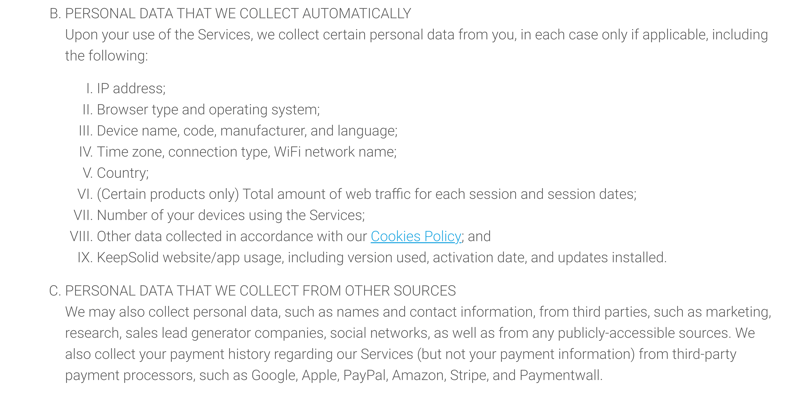Click the 'Upon your use of the Services' sentence

(x=416, y=35)
